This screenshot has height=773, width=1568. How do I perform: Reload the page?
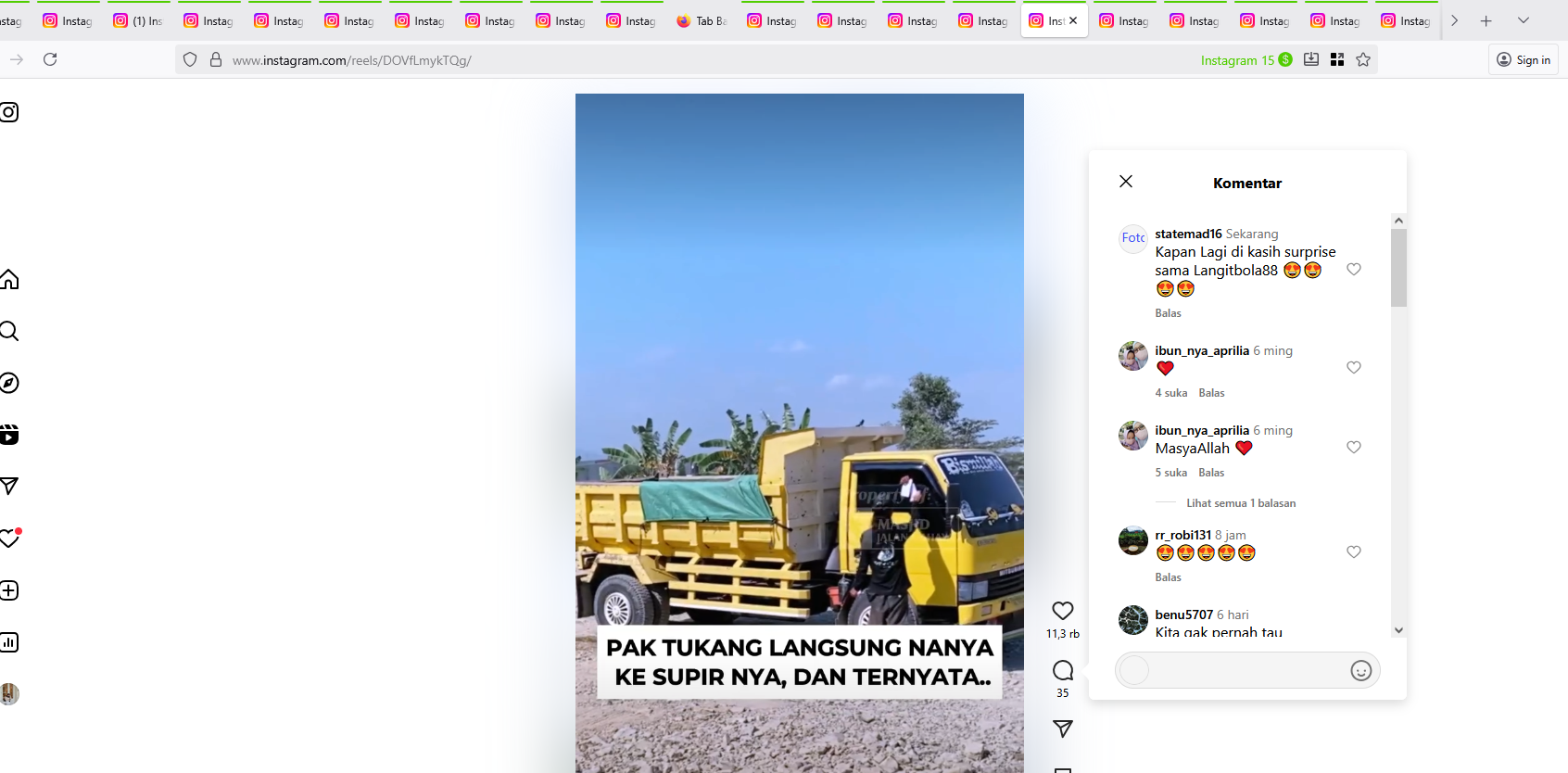(50, 59)
